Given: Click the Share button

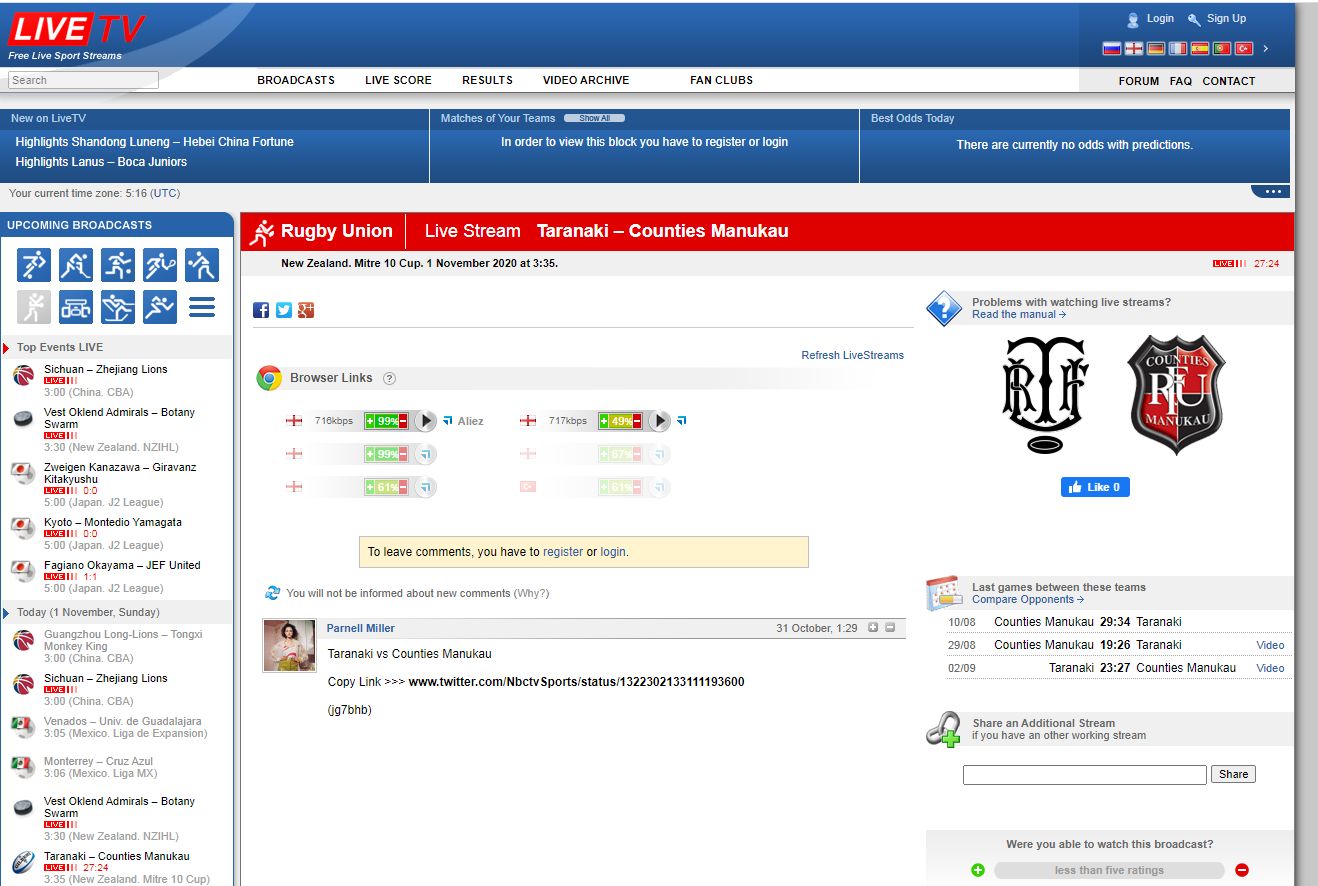Looking at the screenshot, I should point(1233,774).
